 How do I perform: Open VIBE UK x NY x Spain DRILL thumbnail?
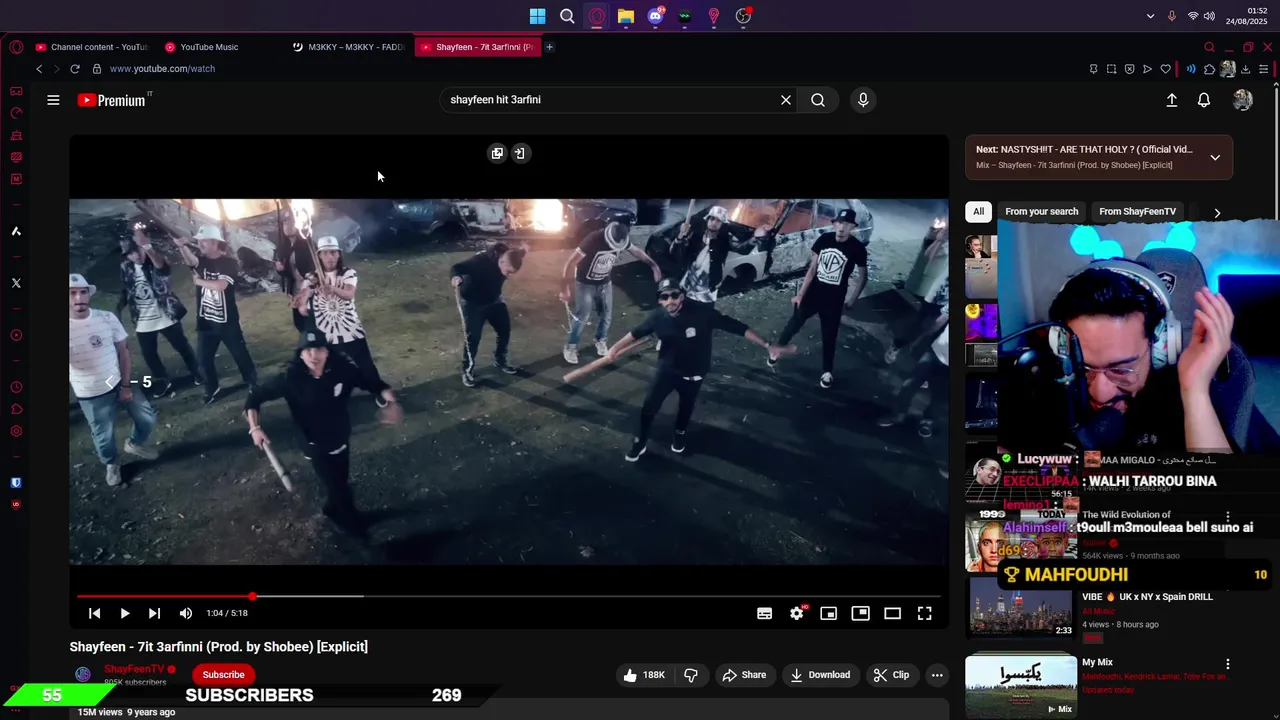coord(1020,608)
